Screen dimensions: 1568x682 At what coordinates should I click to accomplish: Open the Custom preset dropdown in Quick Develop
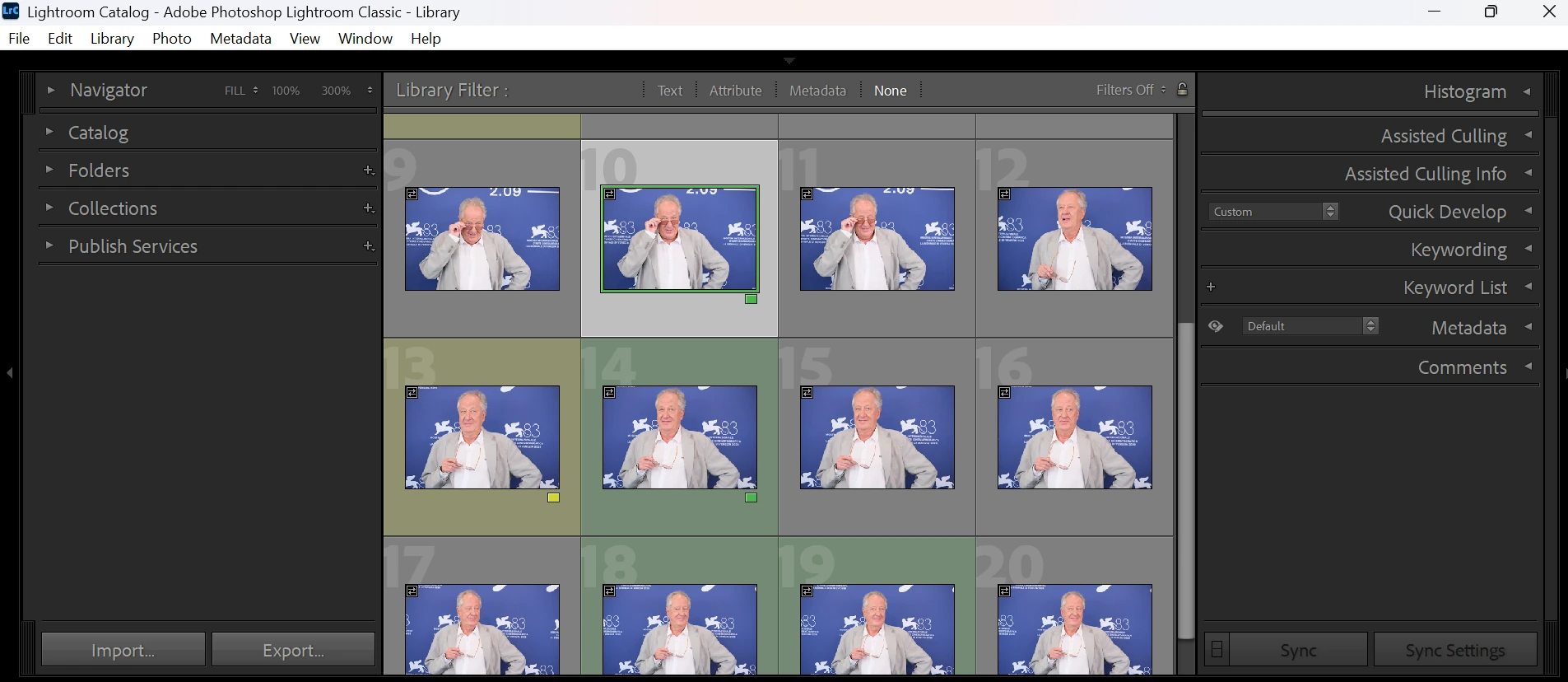pyautogui.click(x=1273, y=212)
